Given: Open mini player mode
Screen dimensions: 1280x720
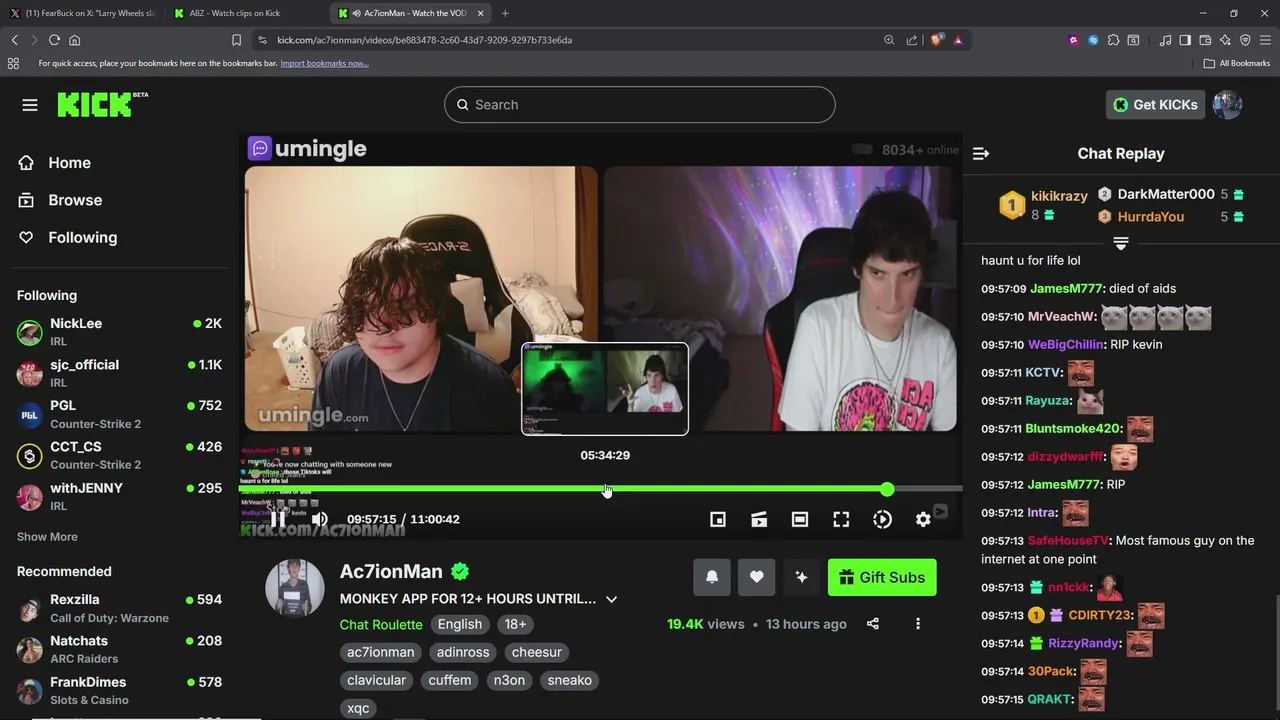Looking at the screenshot, I should pos(718,519).
